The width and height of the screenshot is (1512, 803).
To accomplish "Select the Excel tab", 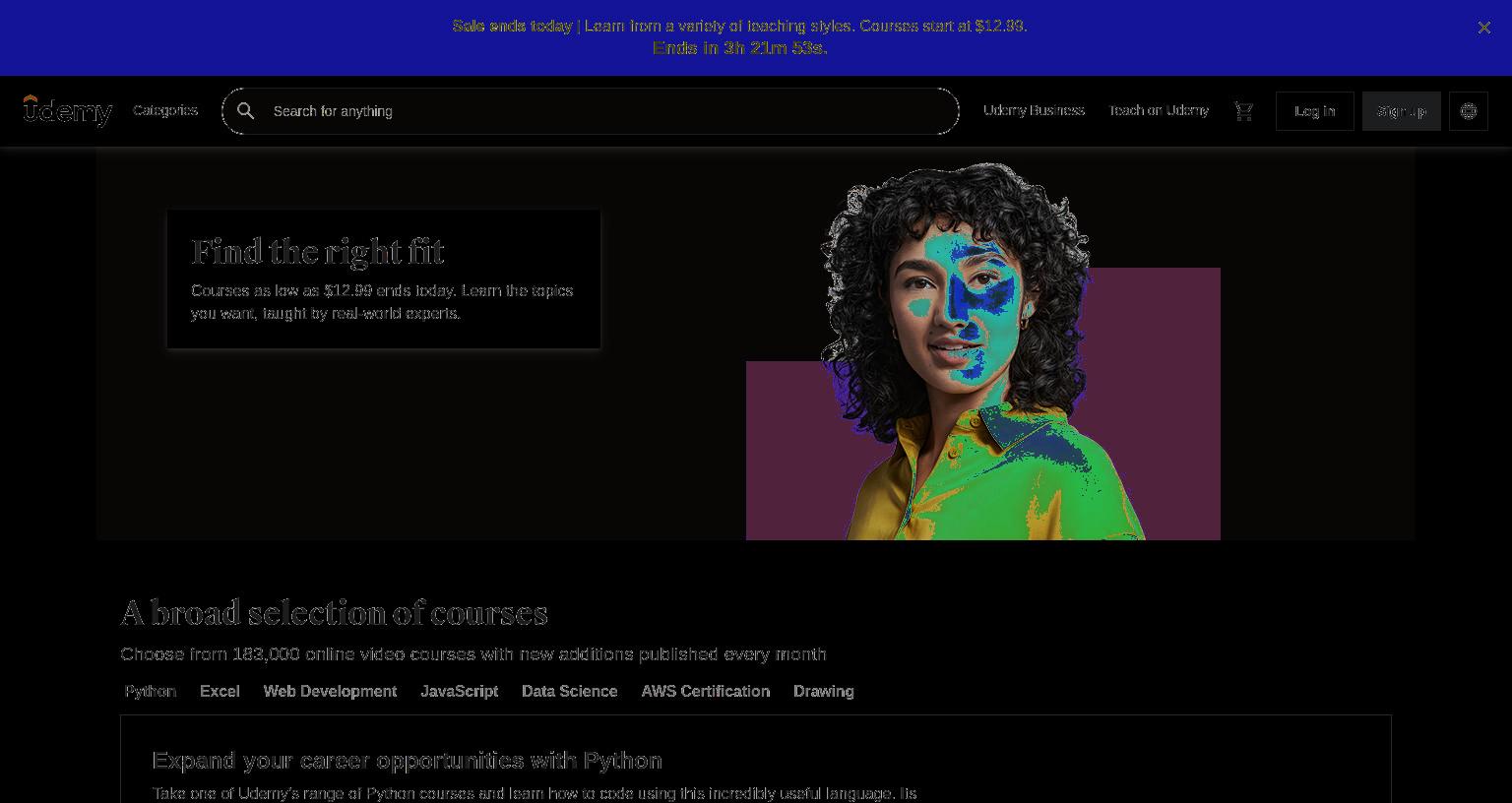I will tap(220, 691).
